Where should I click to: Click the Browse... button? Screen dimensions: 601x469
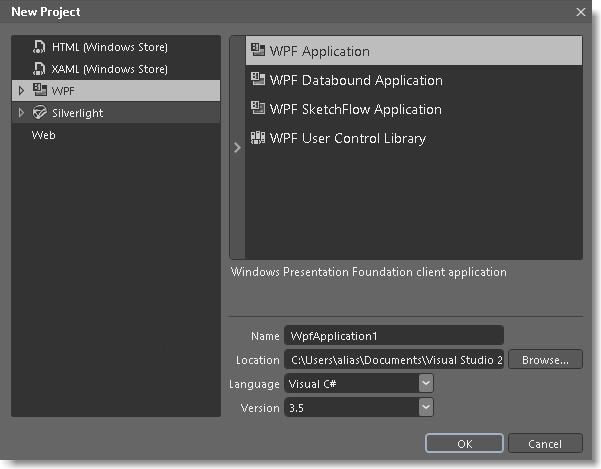[545, 359]
